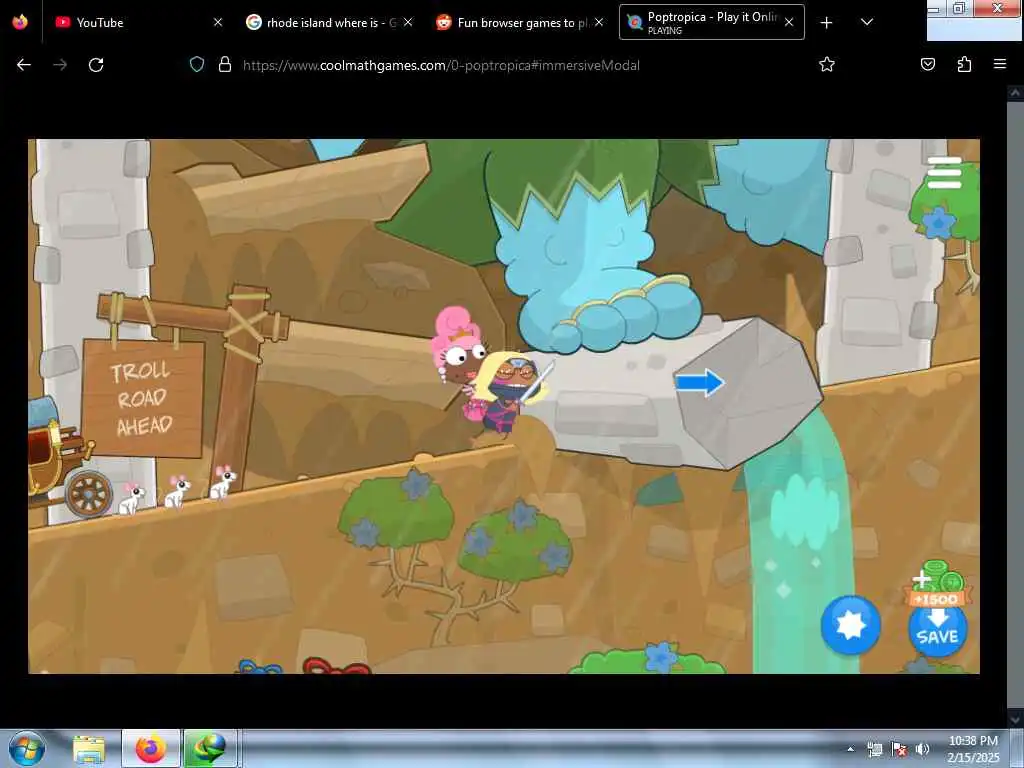Open Firefox View at tab strip start

point(20,22)
